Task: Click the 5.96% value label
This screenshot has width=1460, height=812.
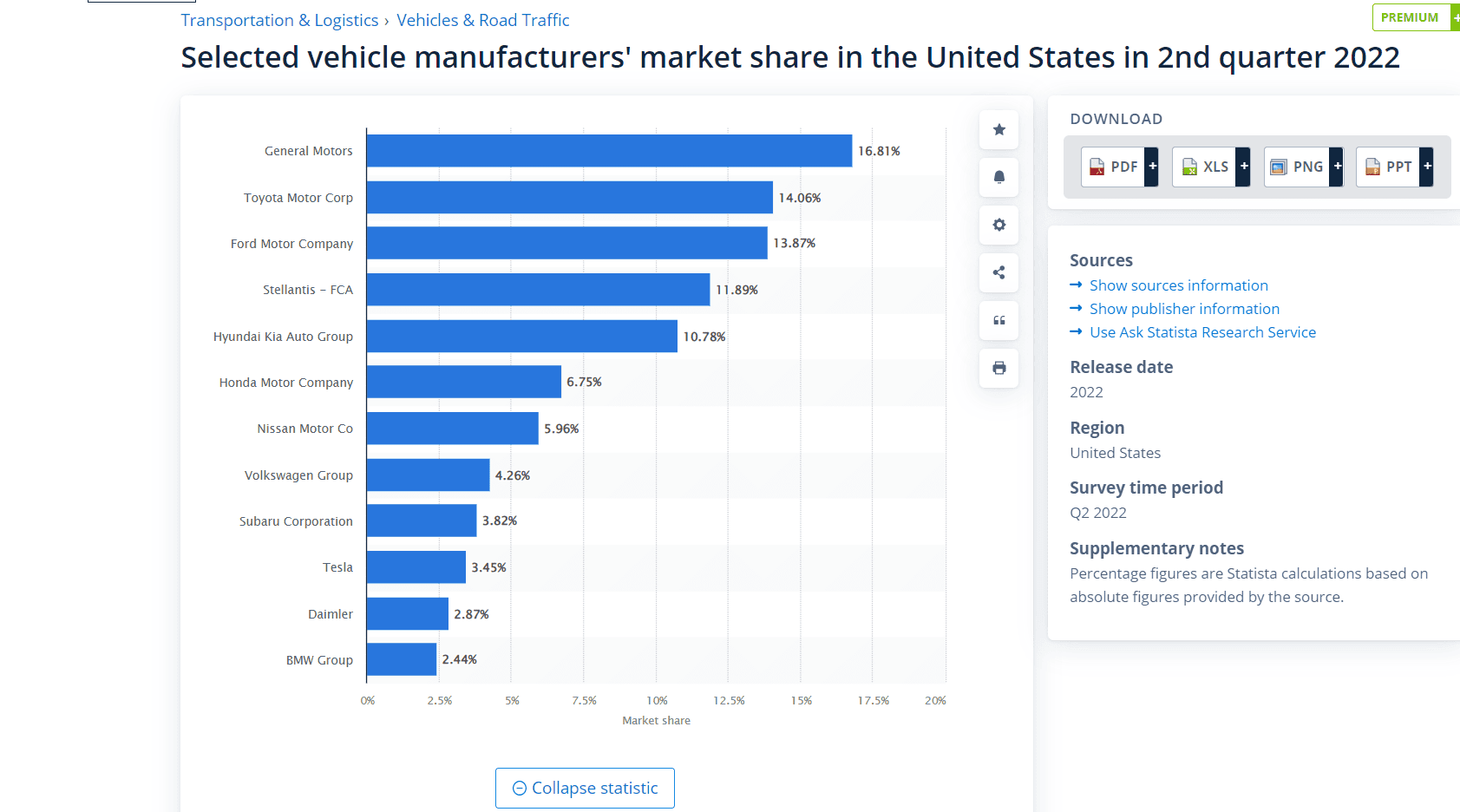Action: coord(561,429)
